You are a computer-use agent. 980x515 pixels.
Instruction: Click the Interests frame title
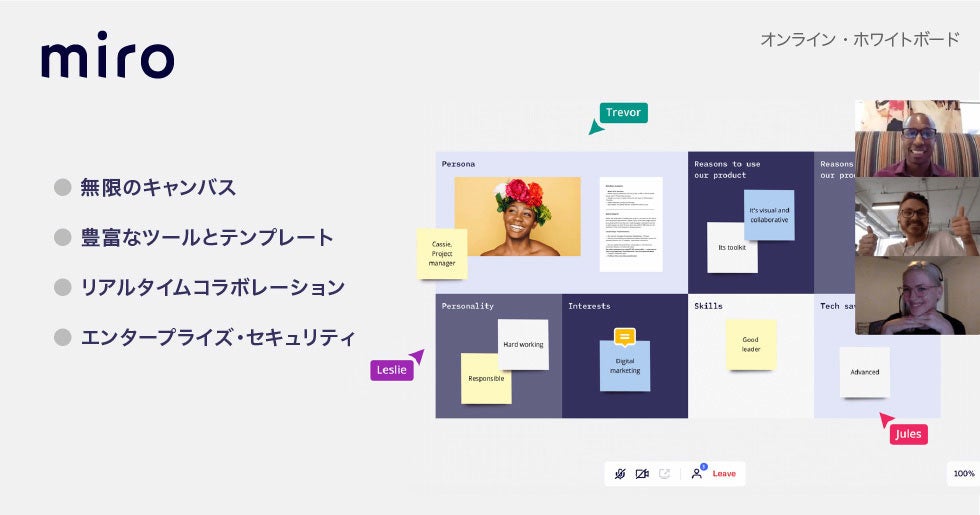pyautogui.click(x=589, y=306)
